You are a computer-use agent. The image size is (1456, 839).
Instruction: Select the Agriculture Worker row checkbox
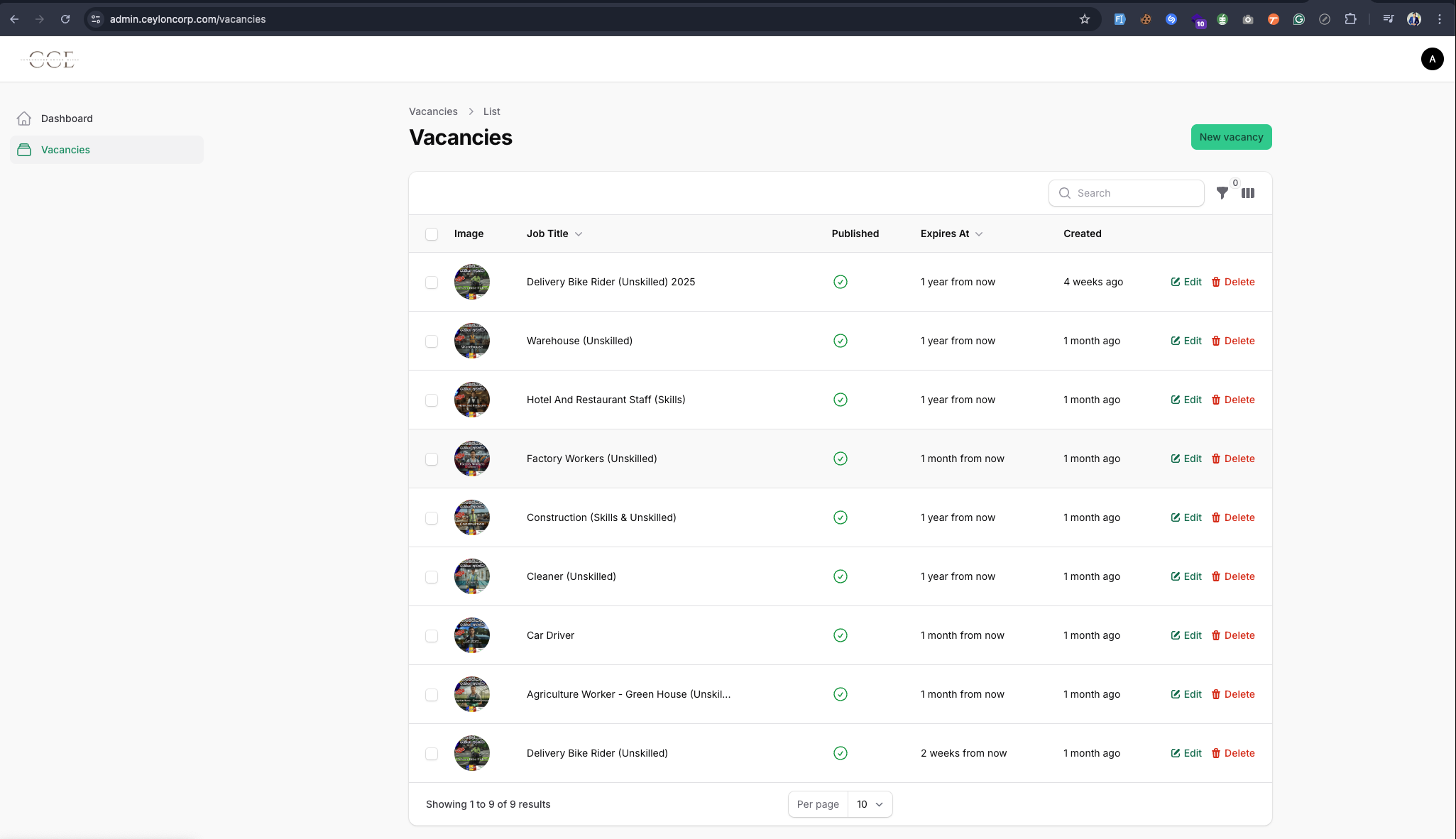tap(432, 695)
